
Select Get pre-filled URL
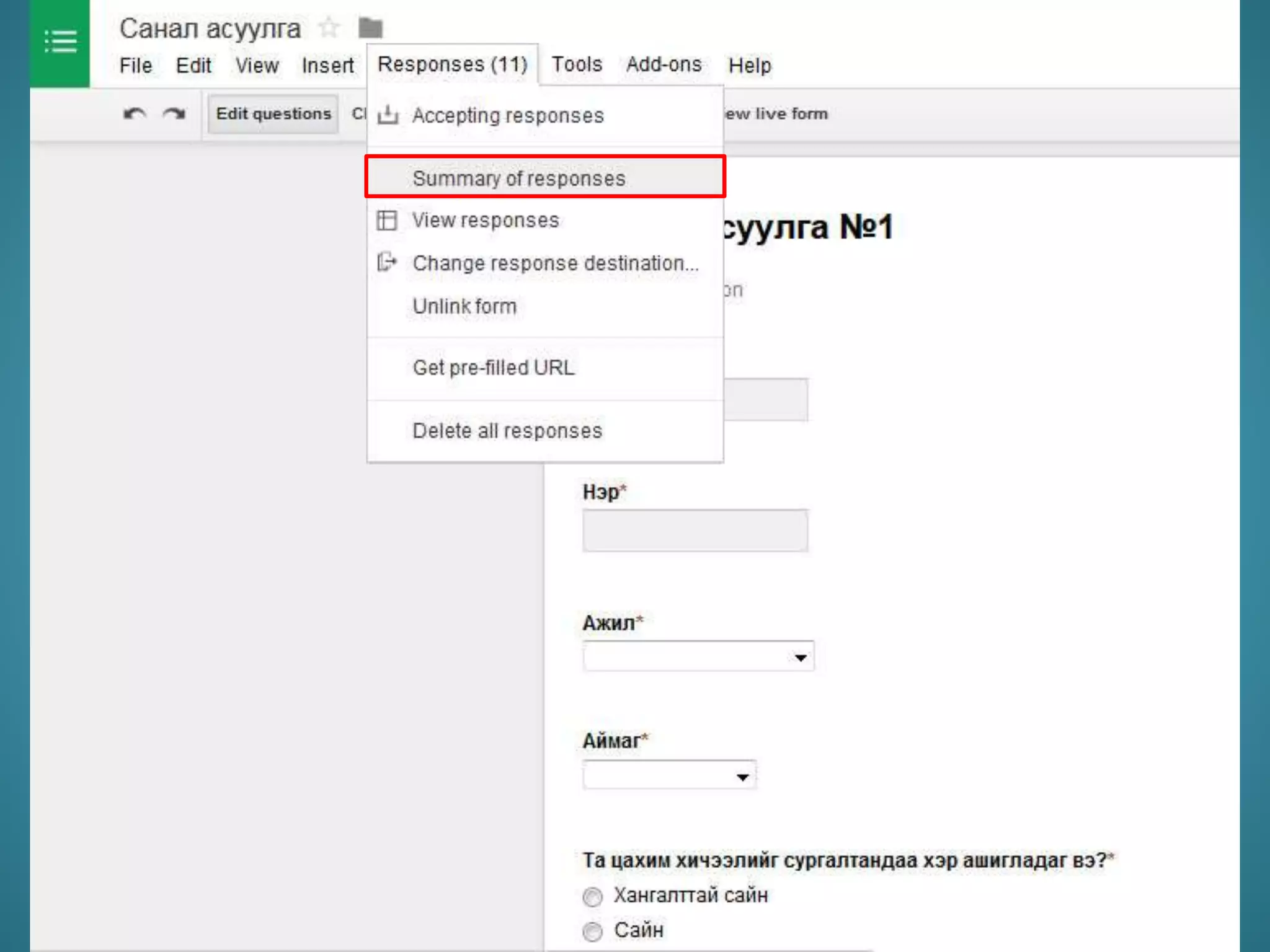click(x=494, y=368)
